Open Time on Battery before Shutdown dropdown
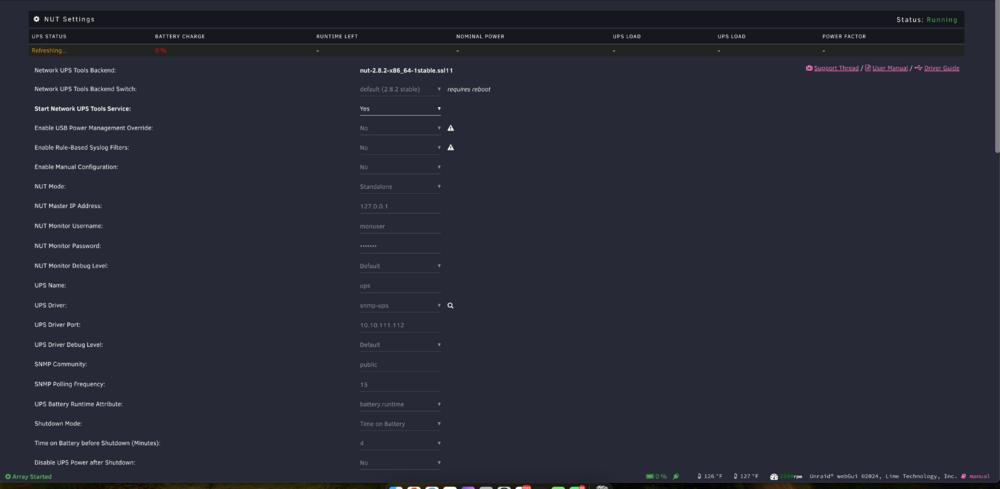This screenshot has width=1000, height=489. 400,443
